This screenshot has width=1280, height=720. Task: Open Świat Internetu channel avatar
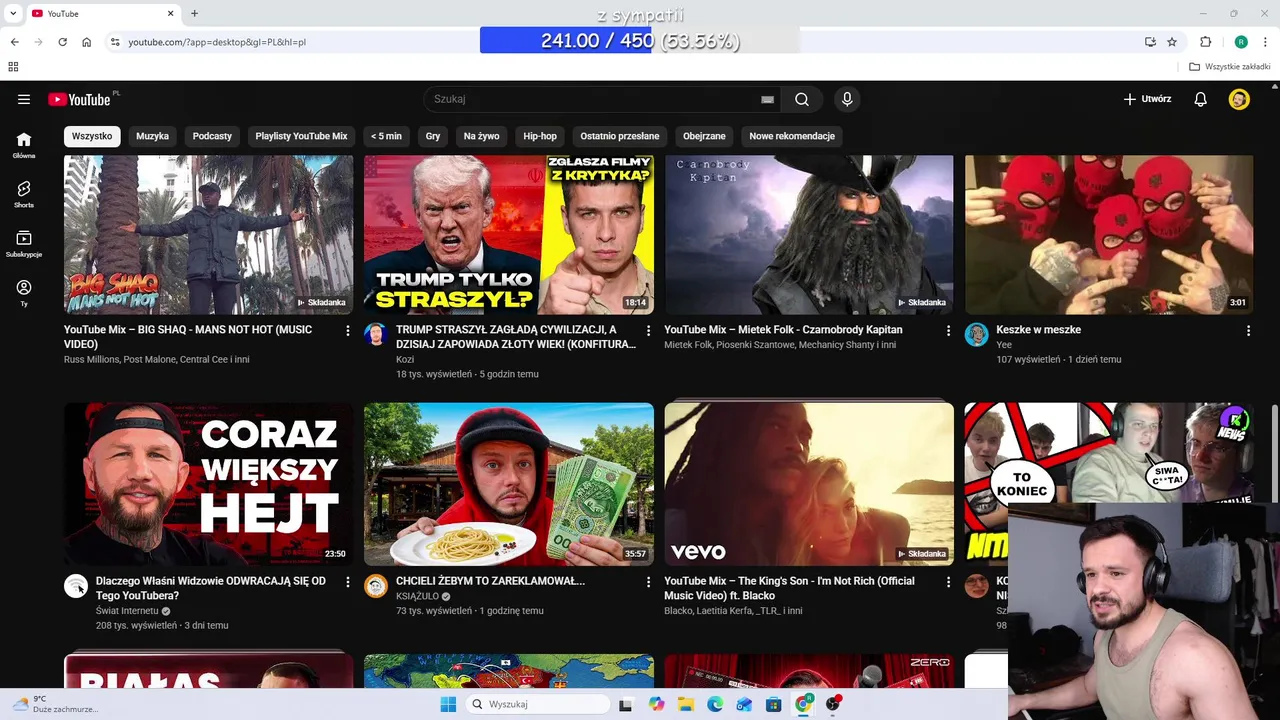point(76,586)
